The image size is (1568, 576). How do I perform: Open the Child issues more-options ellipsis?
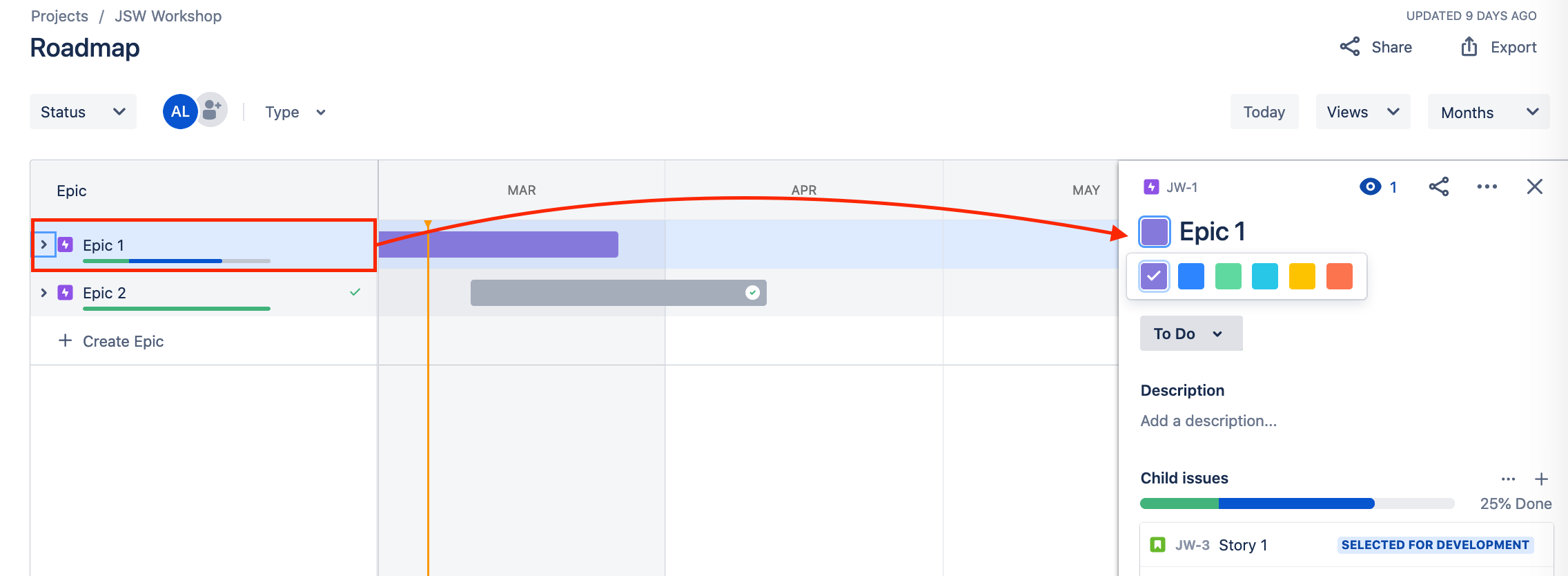(x=1509, y=479)
